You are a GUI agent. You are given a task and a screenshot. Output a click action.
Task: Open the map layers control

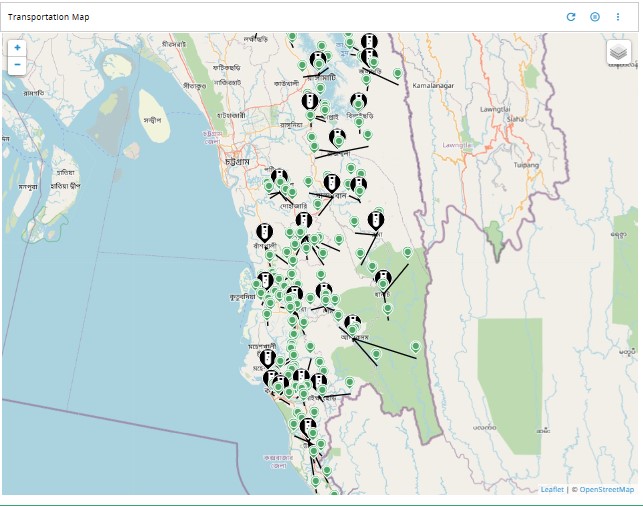pyautogui.click(x=618, y=51)
